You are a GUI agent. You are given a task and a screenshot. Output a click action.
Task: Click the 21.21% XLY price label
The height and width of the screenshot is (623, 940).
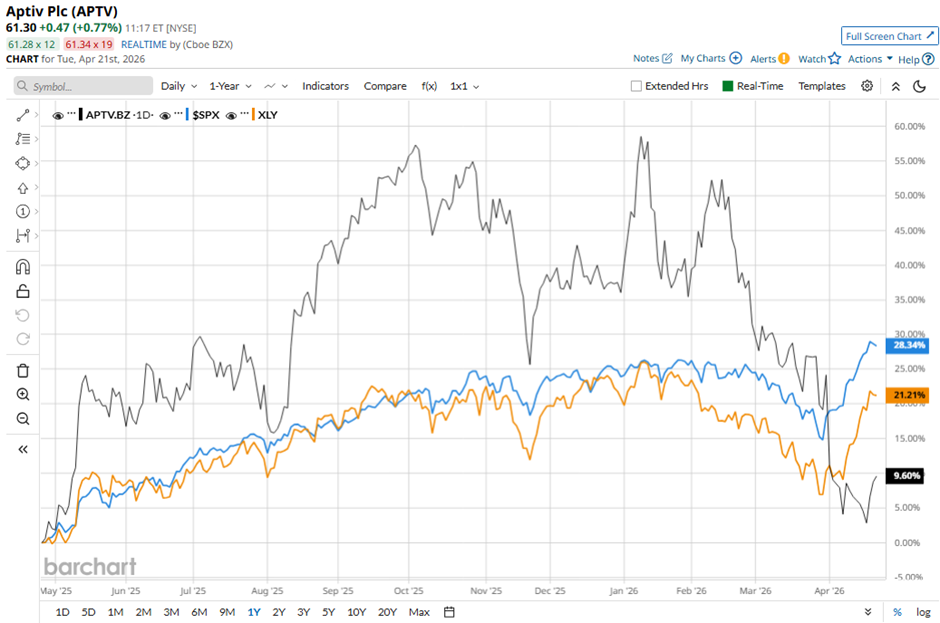click(x=908, y=395)
